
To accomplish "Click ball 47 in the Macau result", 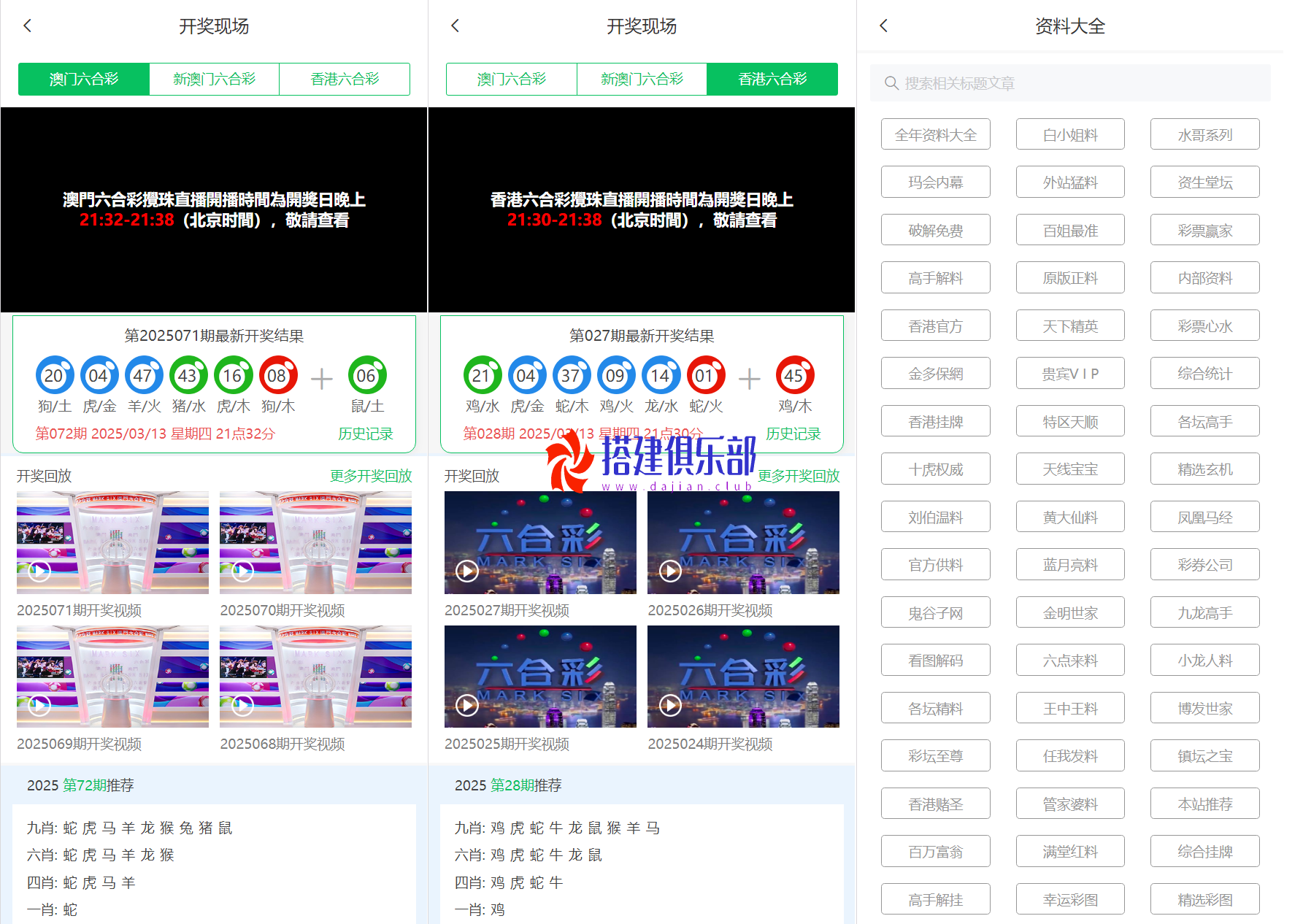I will coord(144,375).
